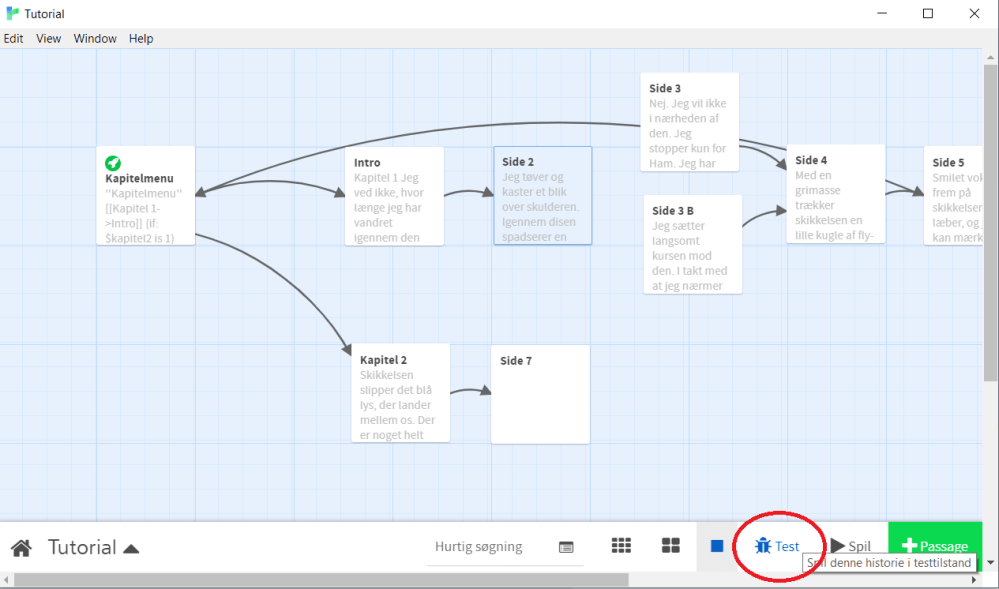Show passages as small grid icons
The width and height of the screenshot is (999, 589).
pyautogui.click(x=621, y=546)
